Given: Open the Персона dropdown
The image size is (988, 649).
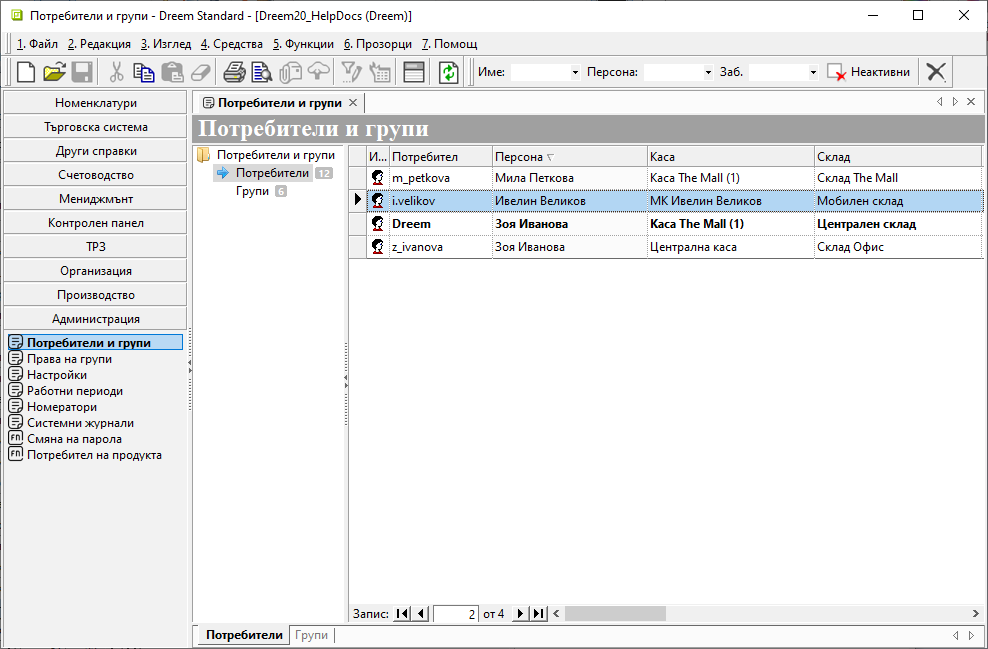Looking at the screenshot, I should [708, 73].
